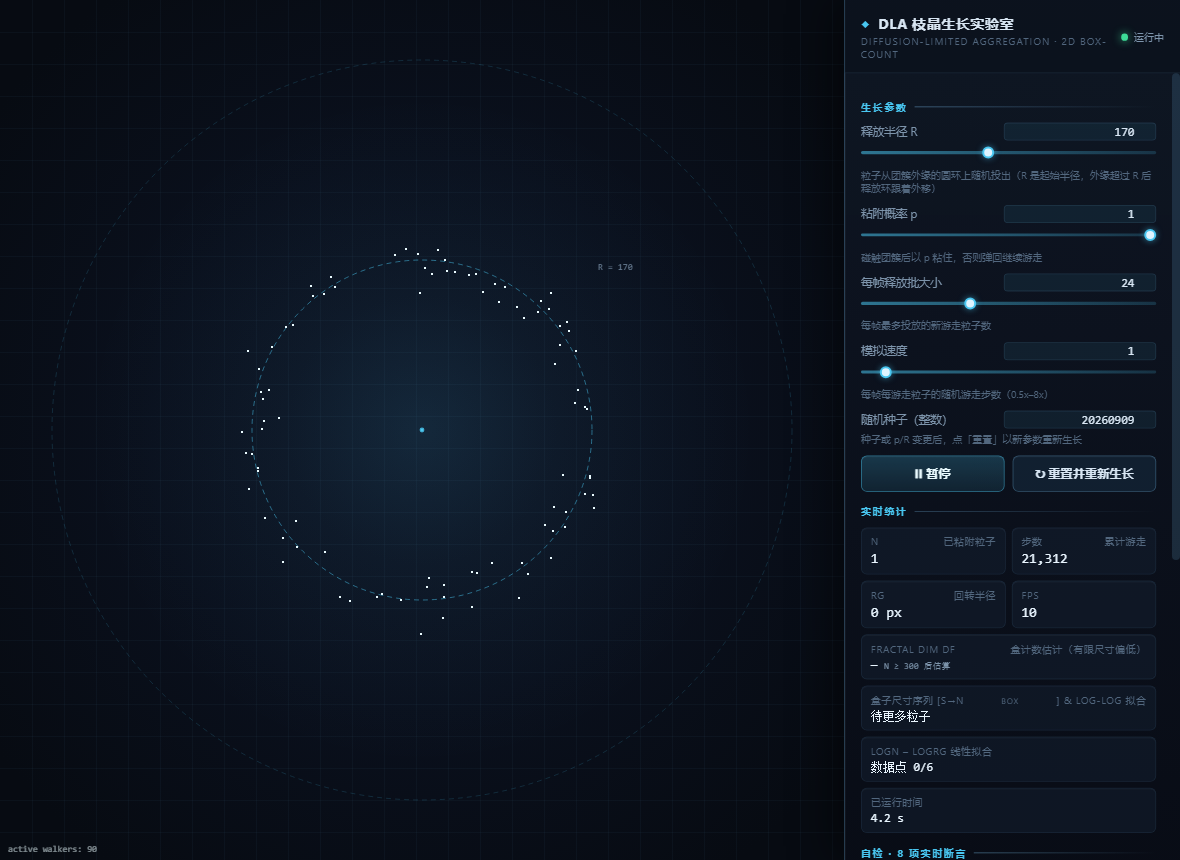The height and width of the screenshot is (860, 1180).
Task: Click the 模拟速度 slider handle
Action: pos(886,372)
